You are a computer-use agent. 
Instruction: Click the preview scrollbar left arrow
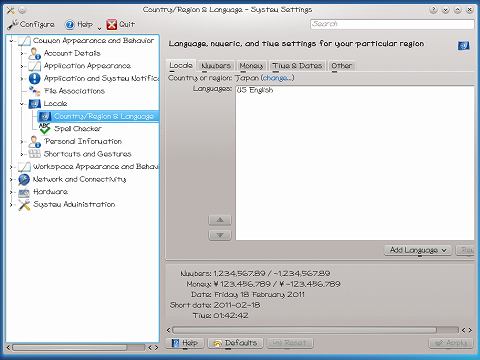click(168, 330)
